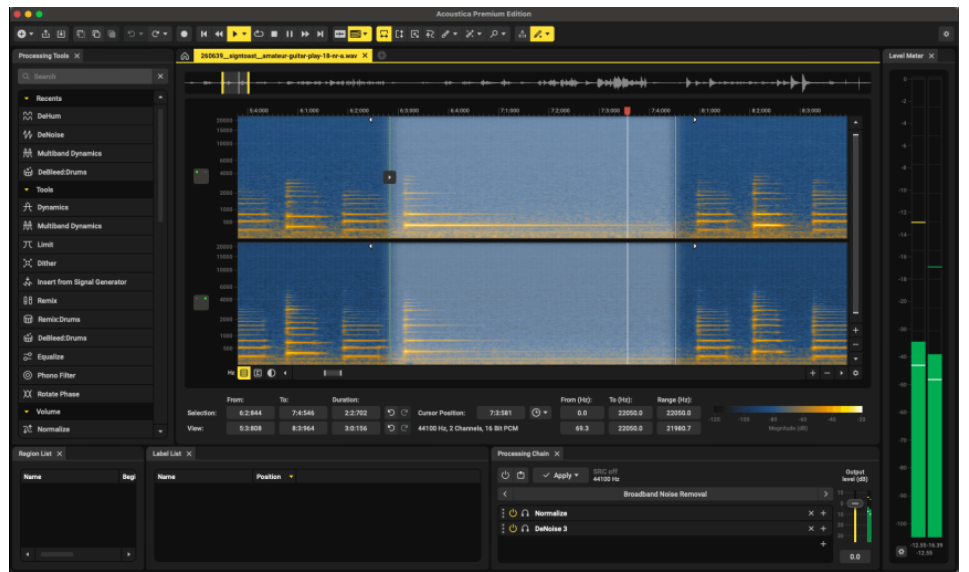Open the Dither tool
Image resolution: width=969 pixels, height=572 pixels.
[x=86, y=263]
